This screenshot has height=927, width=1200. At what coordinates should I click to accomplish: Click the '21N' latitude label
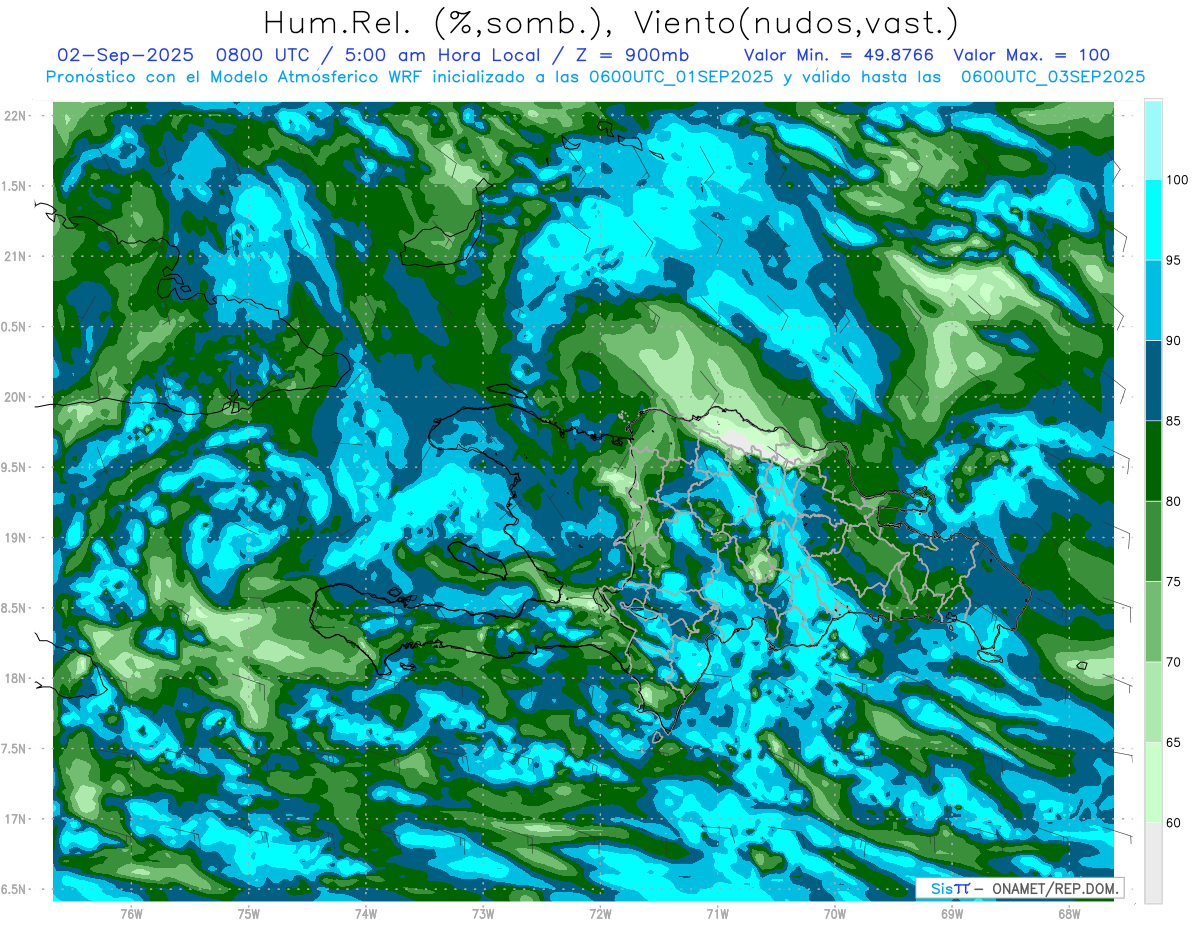coord(15,256)
